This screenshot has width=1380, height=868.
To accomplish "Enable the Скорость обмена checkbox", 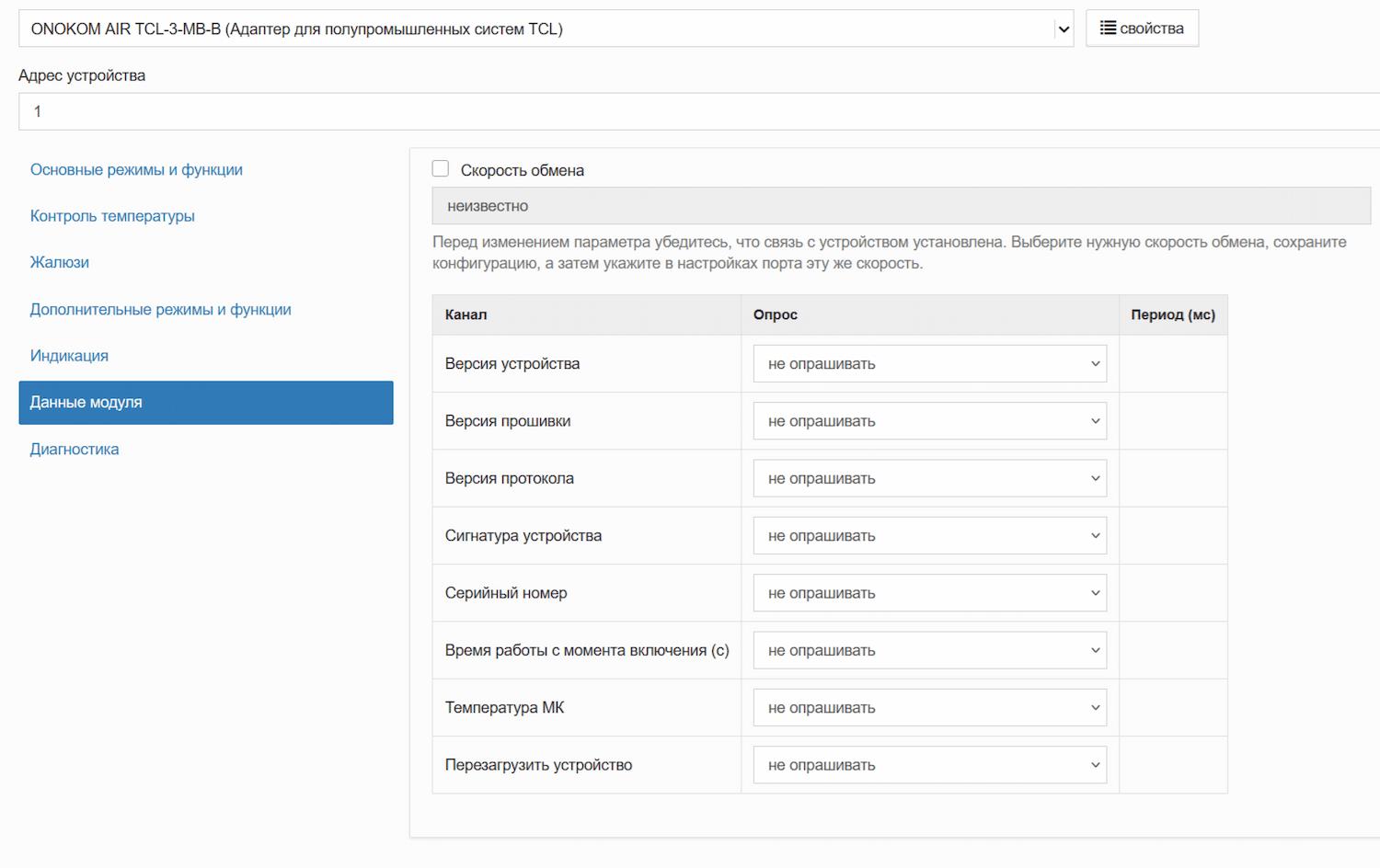I will (x=441, y=169).
